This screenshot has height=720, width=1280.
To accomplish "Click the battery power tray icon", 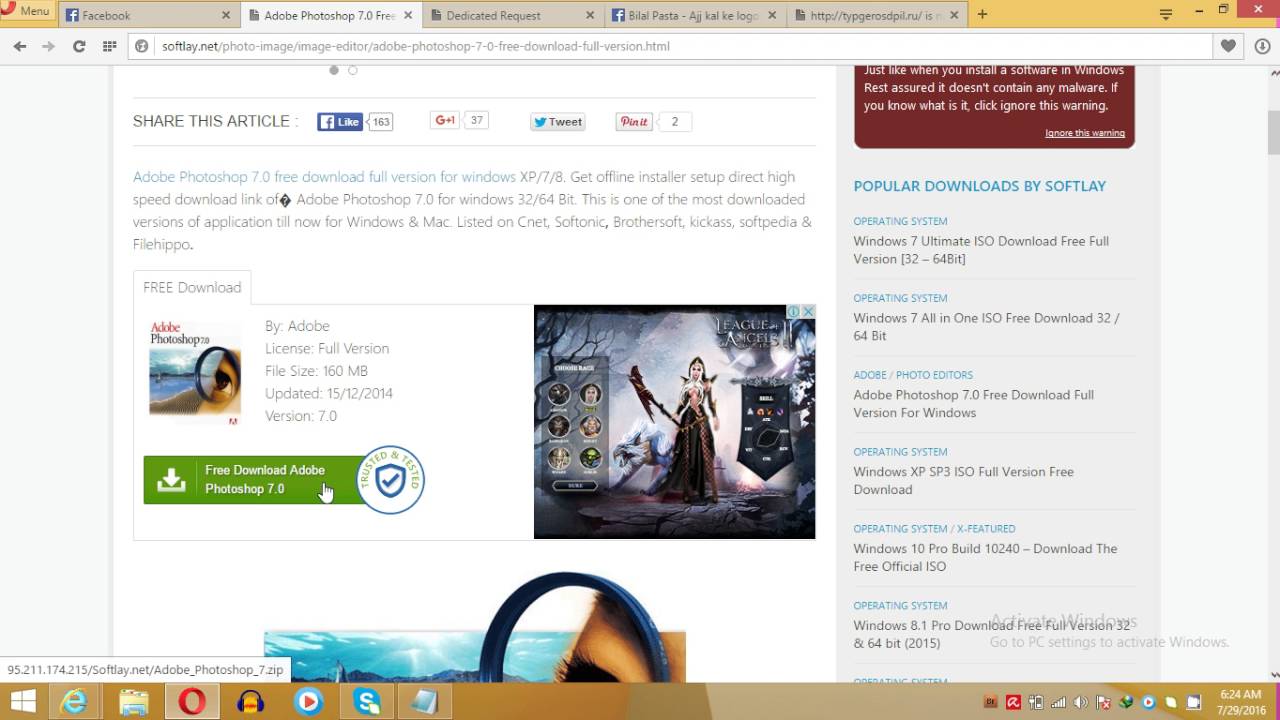I will point(1036,702).
